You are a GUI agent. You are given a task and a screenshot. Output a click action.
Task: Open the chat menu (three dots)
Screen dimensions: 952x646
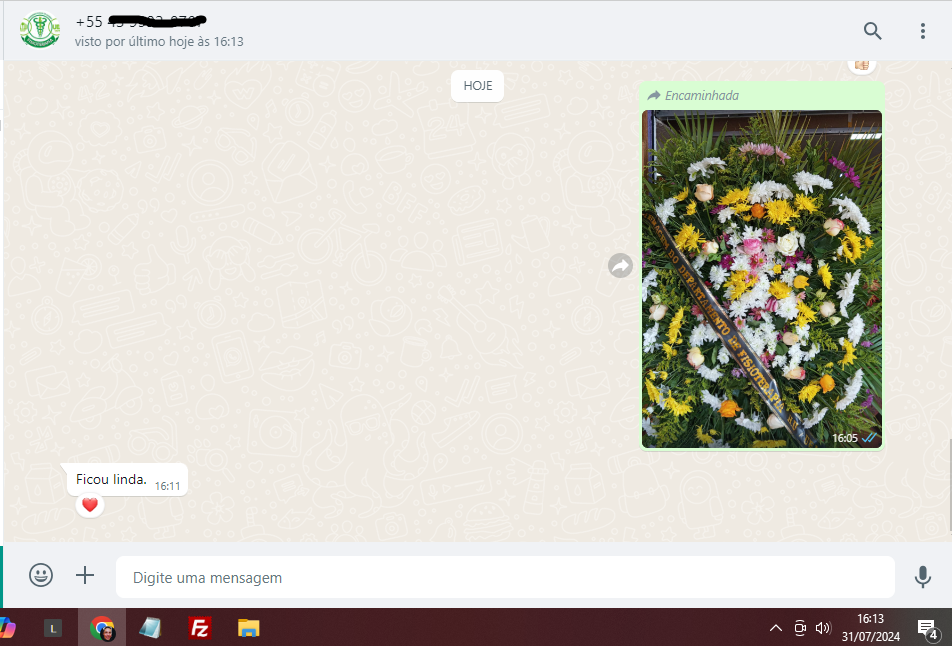click(x=922, y=31)
